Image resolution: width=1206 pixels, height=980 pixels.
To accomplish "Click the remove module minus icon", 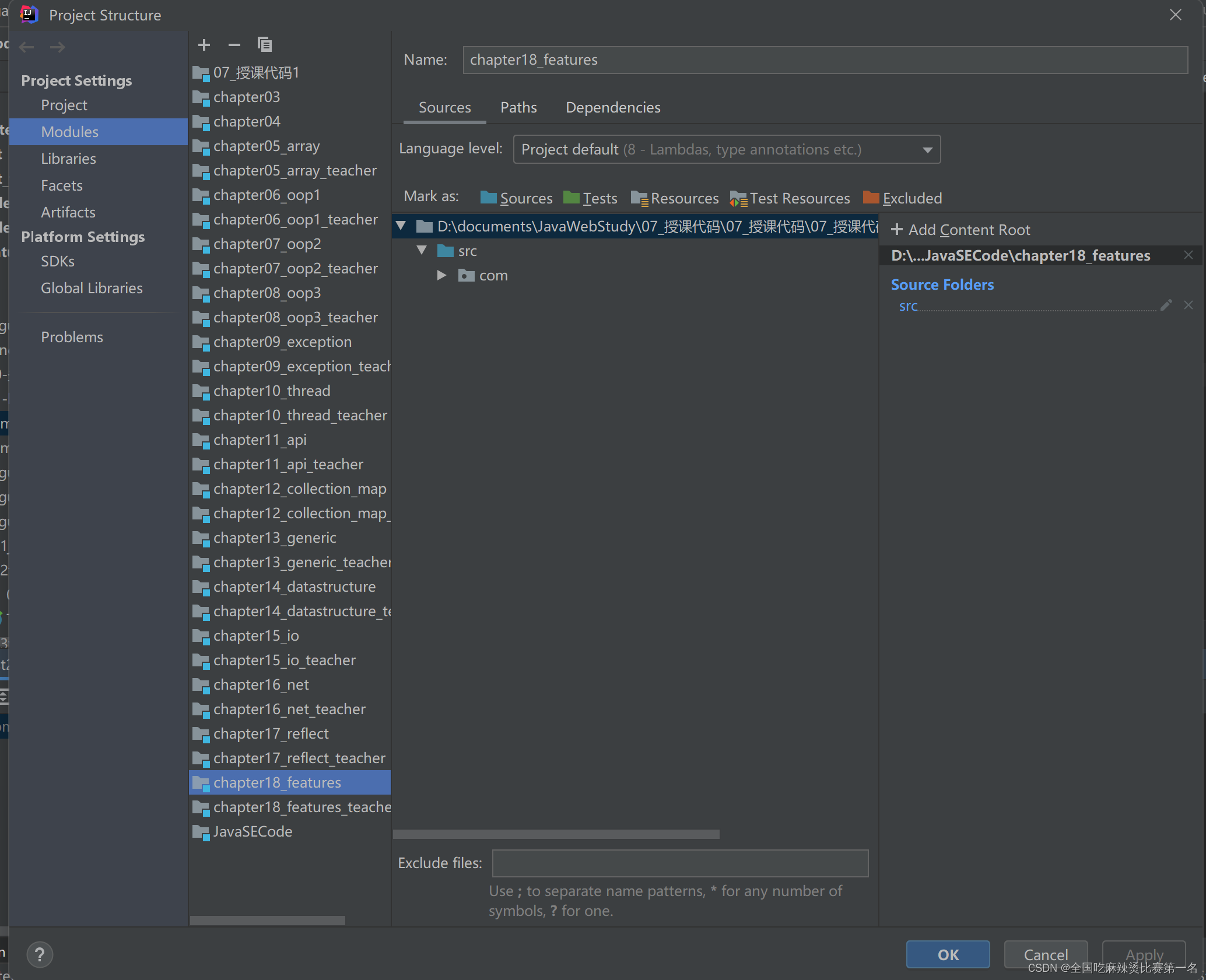I will click(234, 45).
